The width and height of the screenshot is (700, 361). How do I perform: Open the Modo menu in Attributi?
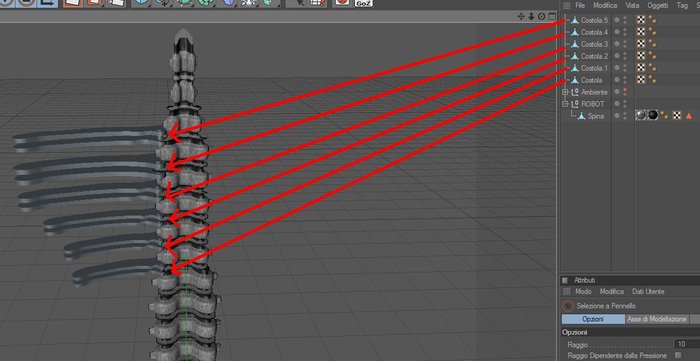click(583, 291)
